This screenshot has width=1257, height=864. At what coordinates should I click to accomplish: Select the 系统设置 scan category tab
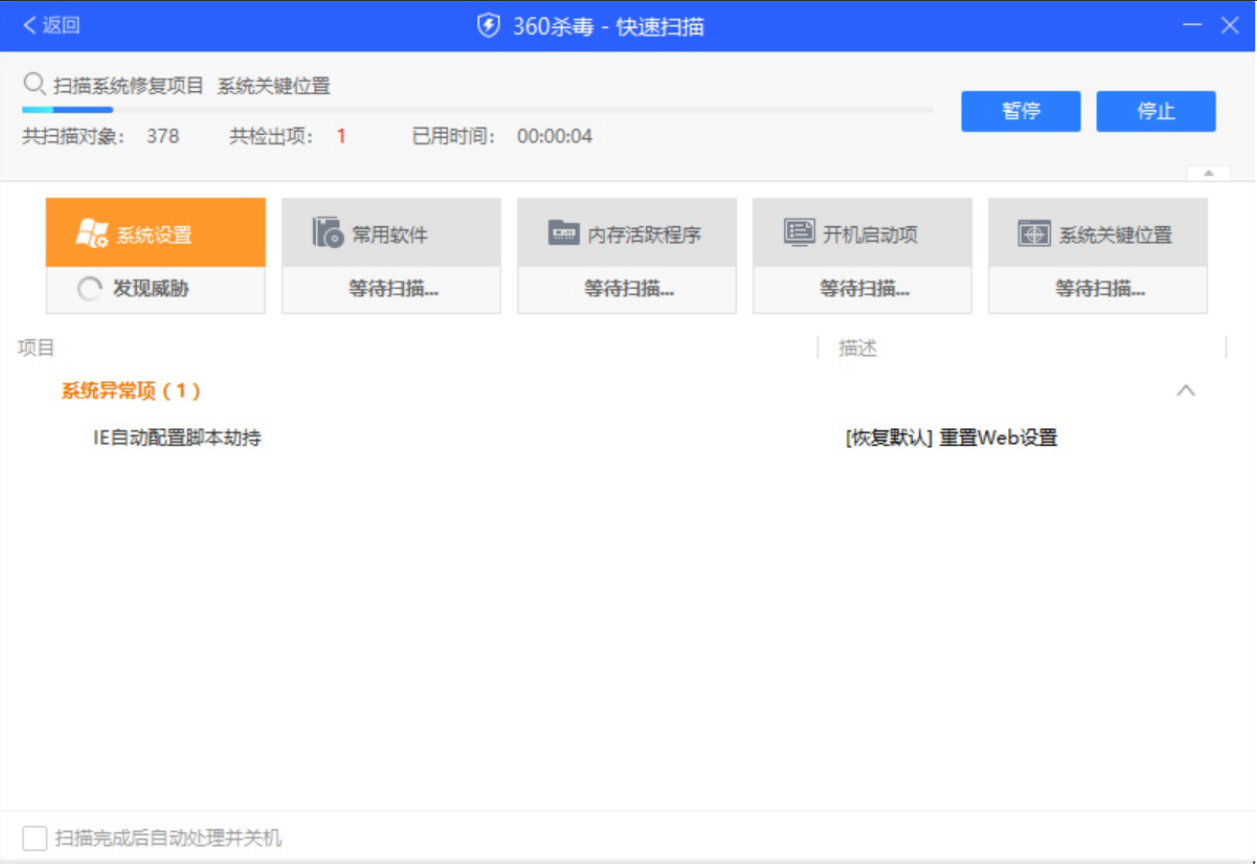[156, 233]
